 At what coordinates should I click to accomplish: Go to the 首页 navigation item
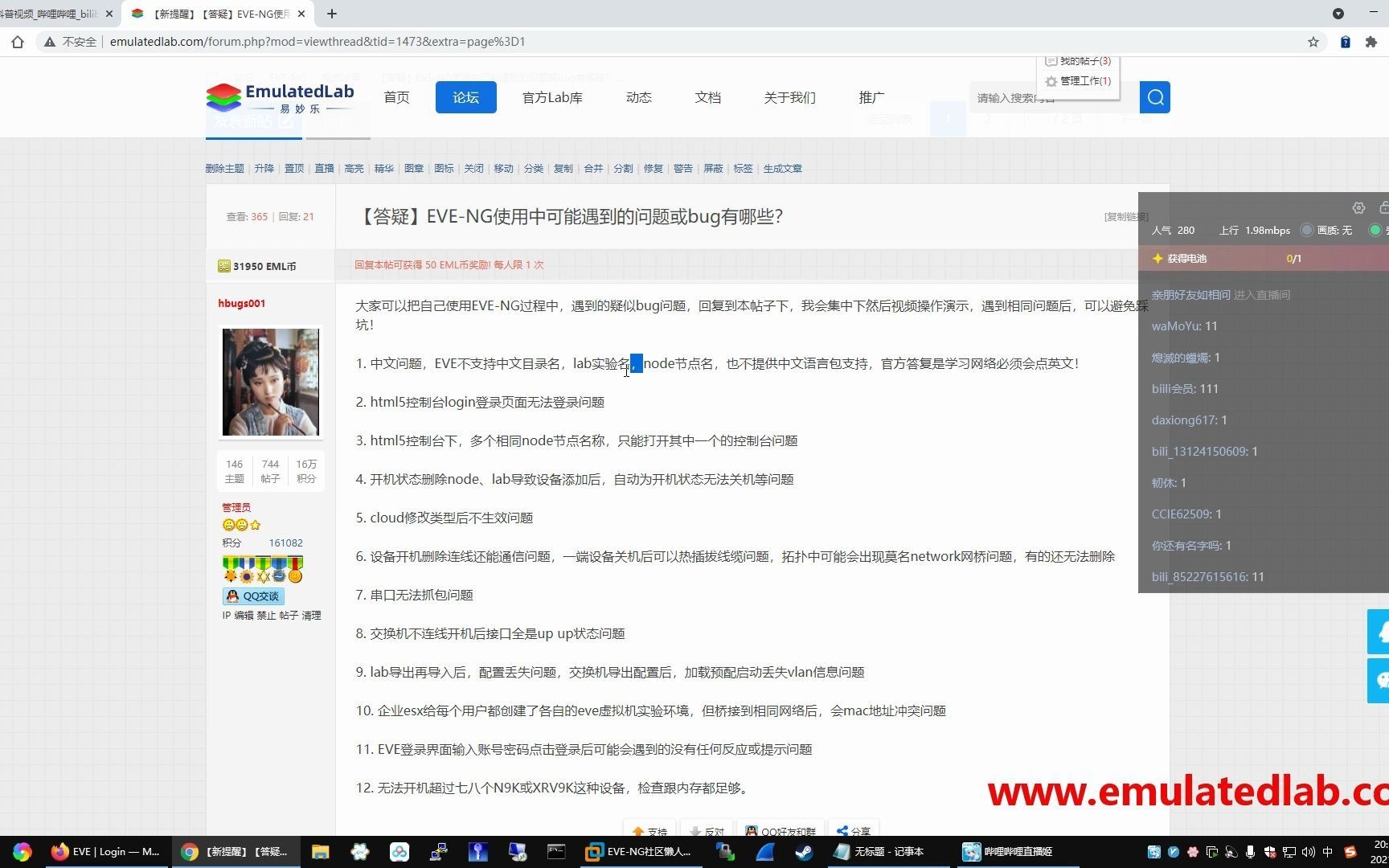pos(396,97)
